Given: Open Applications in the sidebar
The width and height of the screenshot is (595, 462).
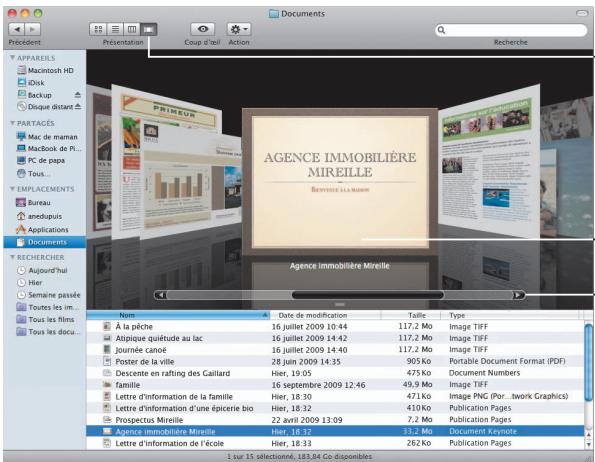Looking at the screenshot, I should (42, 229).
